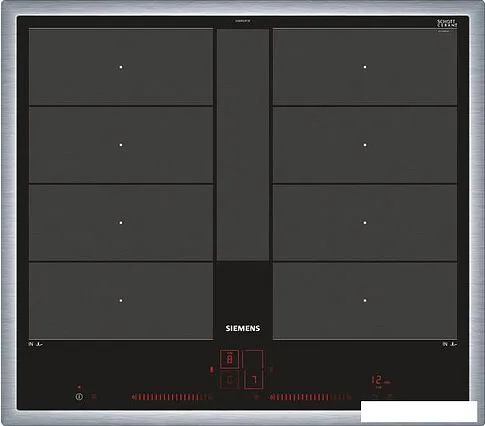Image resolution: width=485 pixels, height=426 pixels.
Task: Select the upper-left zone display showing 8
Action: pos(230,359)
